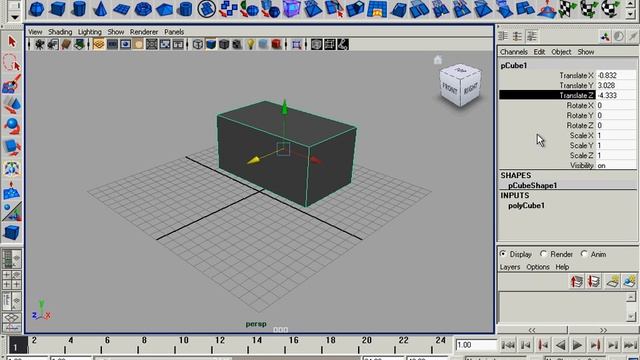Image resolution: width=640 pixels, height=360 pixels.
Task: Click the shelf scroll up arrow
Action: (631, 3)
